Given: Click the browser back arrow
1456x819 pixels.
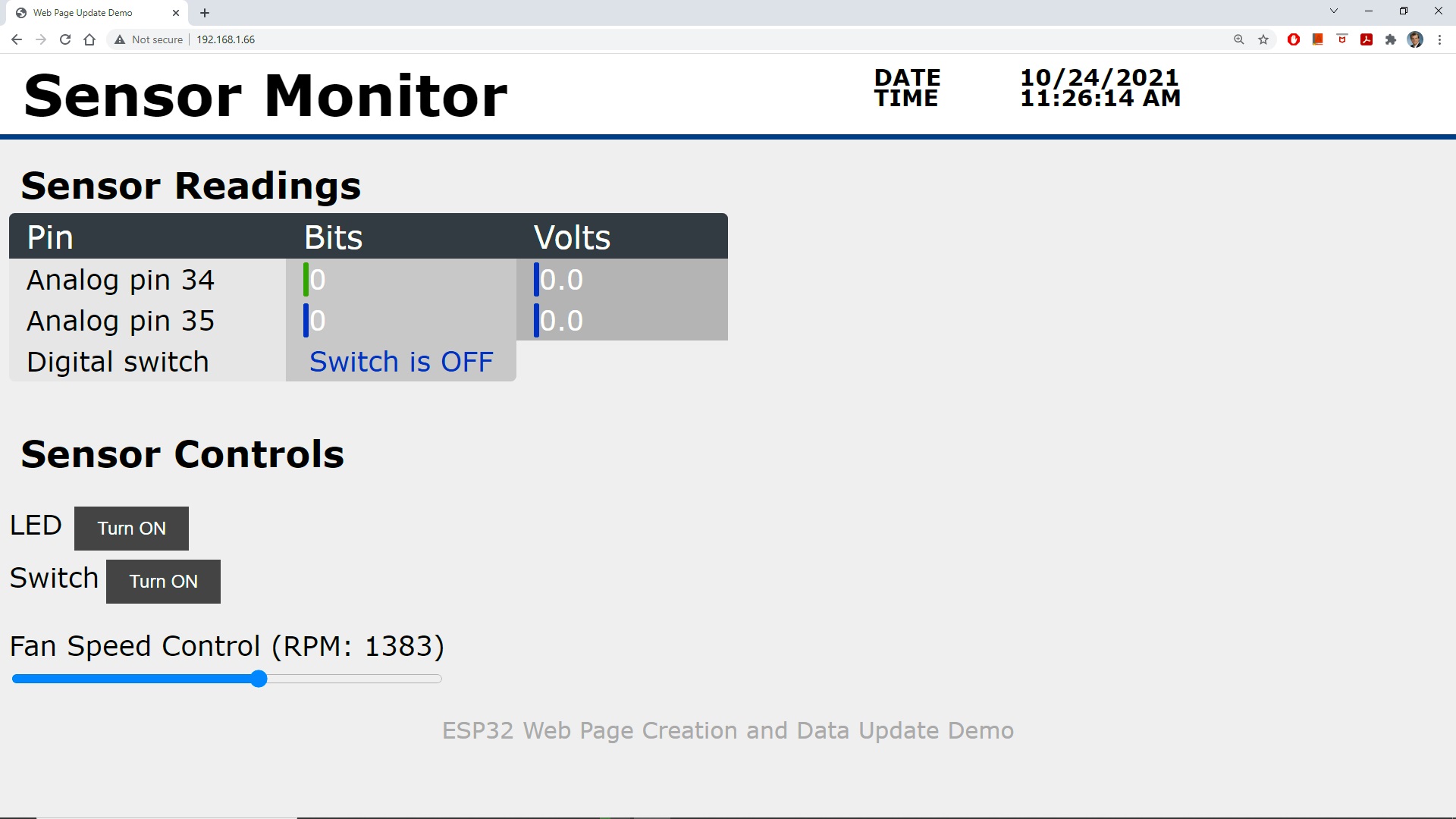Looking at the screenshot, I should [17, 39].
